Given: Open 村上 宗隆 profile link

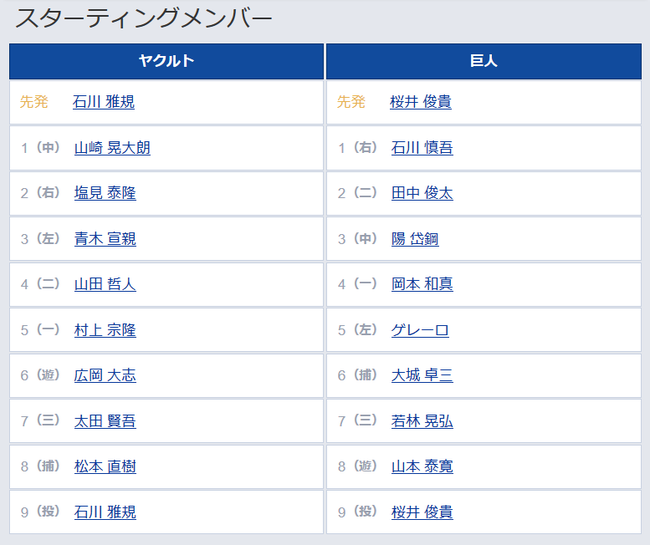Looking at the screenshot, I should (105, 330).
